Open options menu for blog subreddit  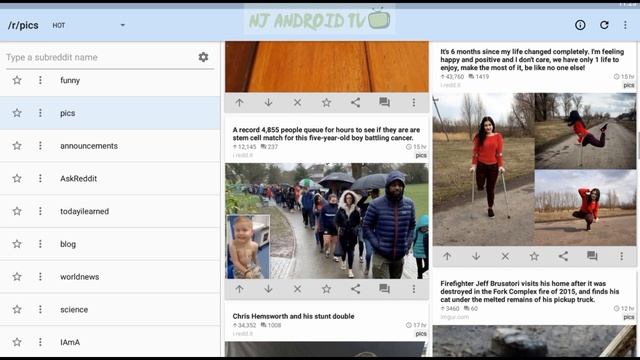pyautogui.click(x=40, y=244)
